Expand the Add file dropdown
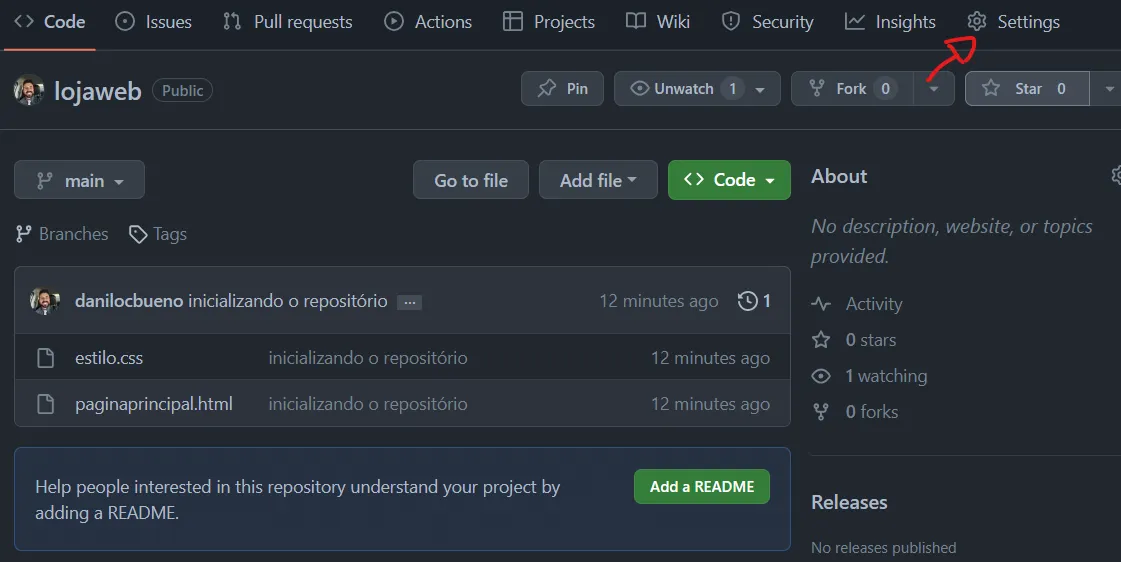Screen dimensions: 1121x562 [x=598, y=180]
